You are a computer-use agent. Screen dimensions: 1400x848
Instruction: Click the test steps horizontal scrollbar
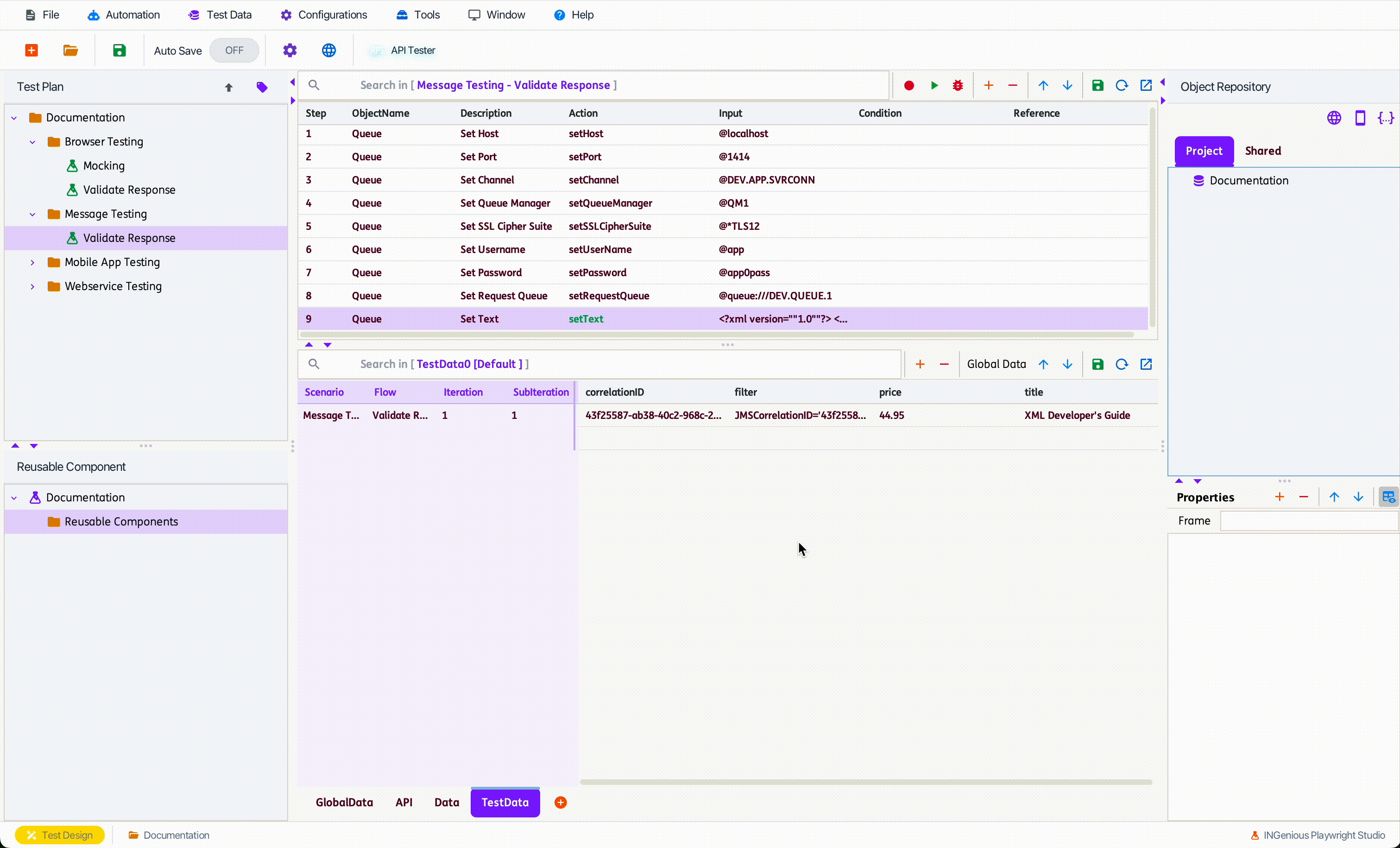coord(717,335)
